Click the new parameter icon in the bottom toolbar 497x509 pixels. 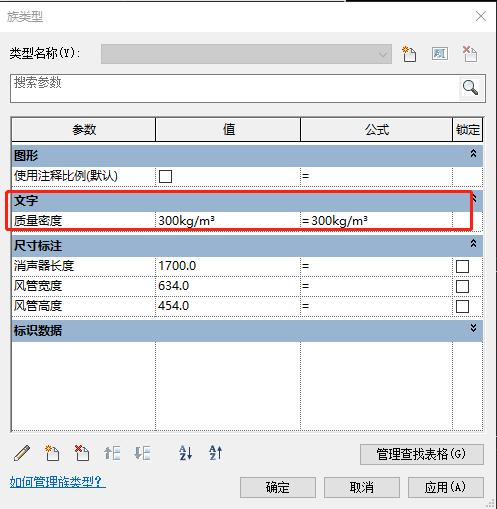tap(52, 453)
